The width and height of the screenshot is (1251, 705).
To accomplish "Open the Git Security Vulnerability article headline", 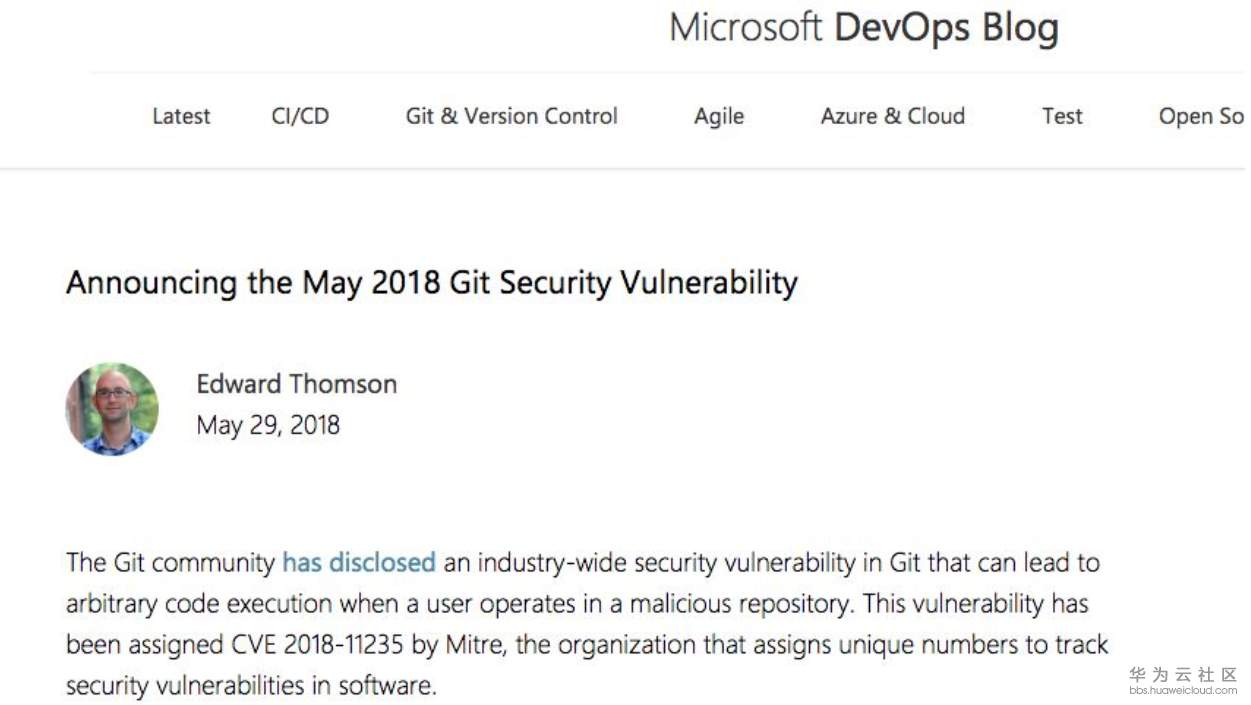I will click(432, 283).
